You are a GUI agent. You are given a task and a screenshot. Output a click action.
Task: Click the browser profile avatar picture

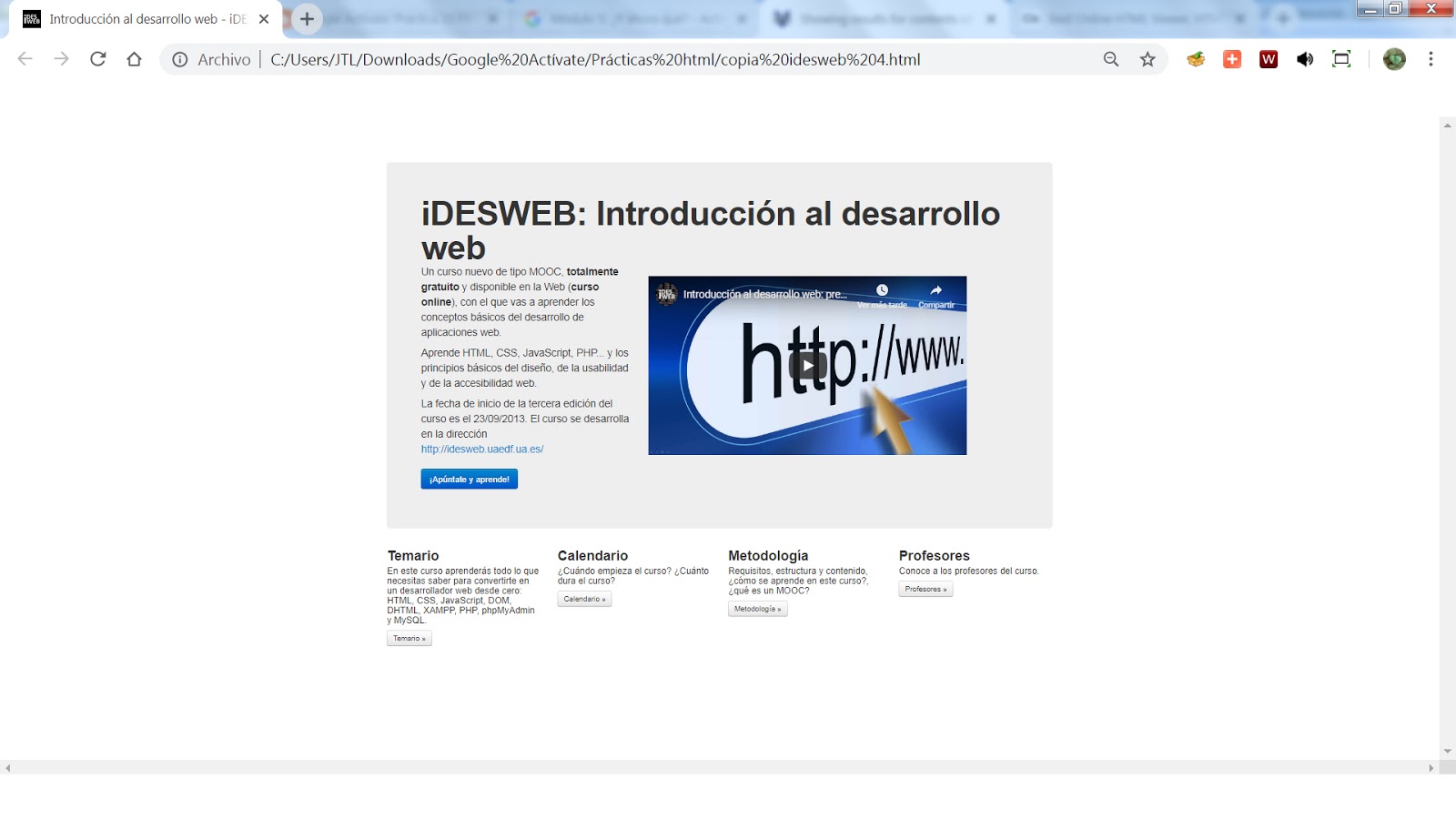pos(1394,59)
